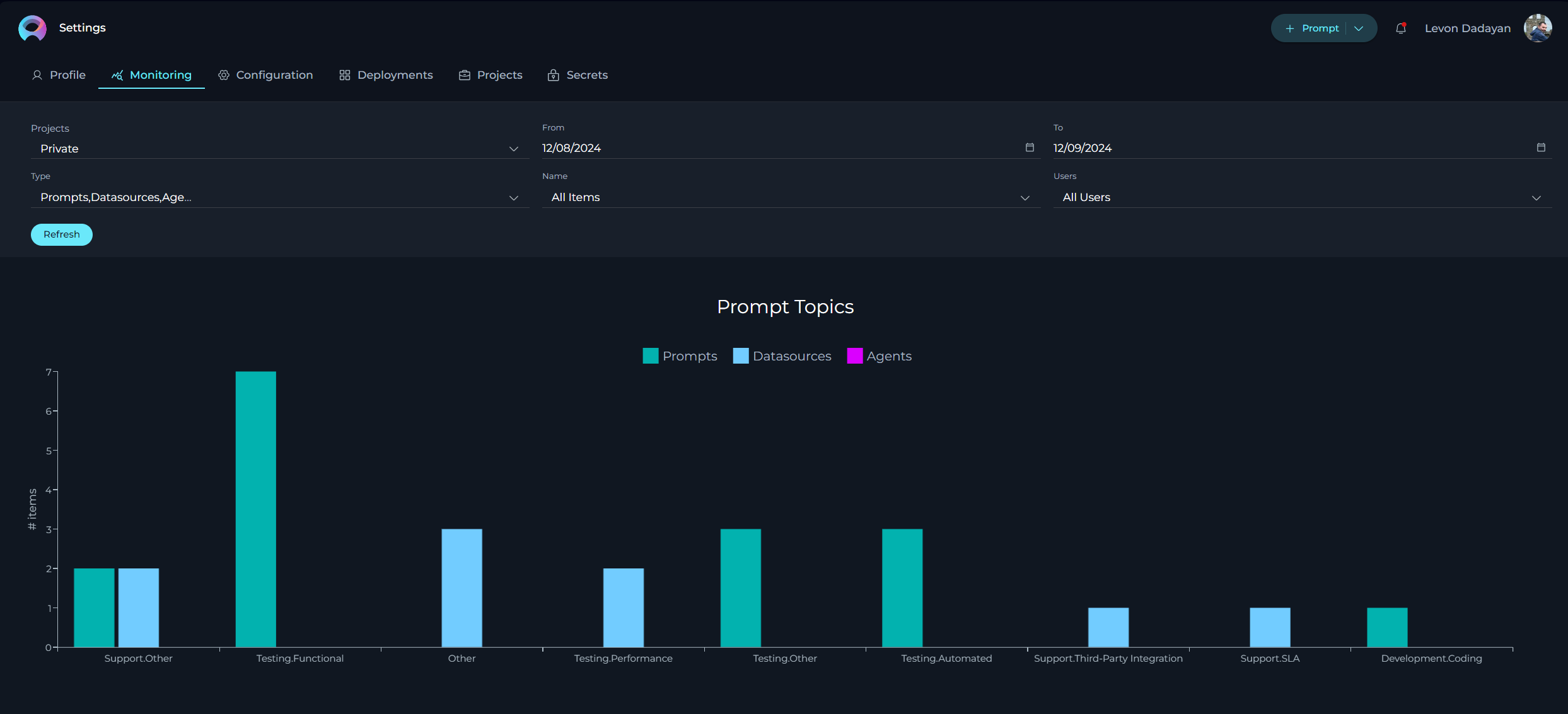Select the Agents legend toggle

pos(878,356)
